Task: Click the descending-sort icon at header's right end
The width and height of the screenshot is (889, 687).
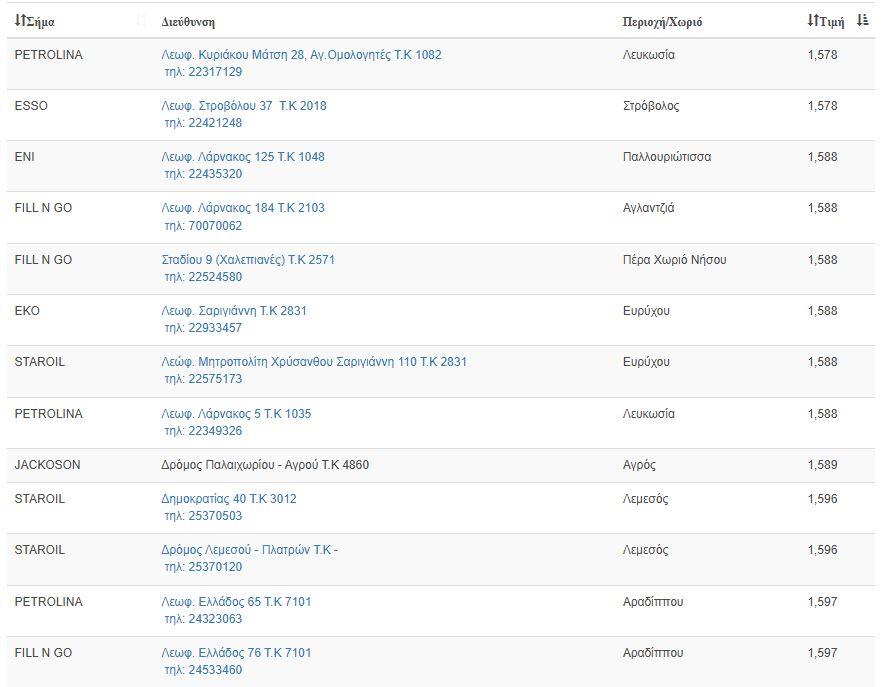Action: [863, 21]
